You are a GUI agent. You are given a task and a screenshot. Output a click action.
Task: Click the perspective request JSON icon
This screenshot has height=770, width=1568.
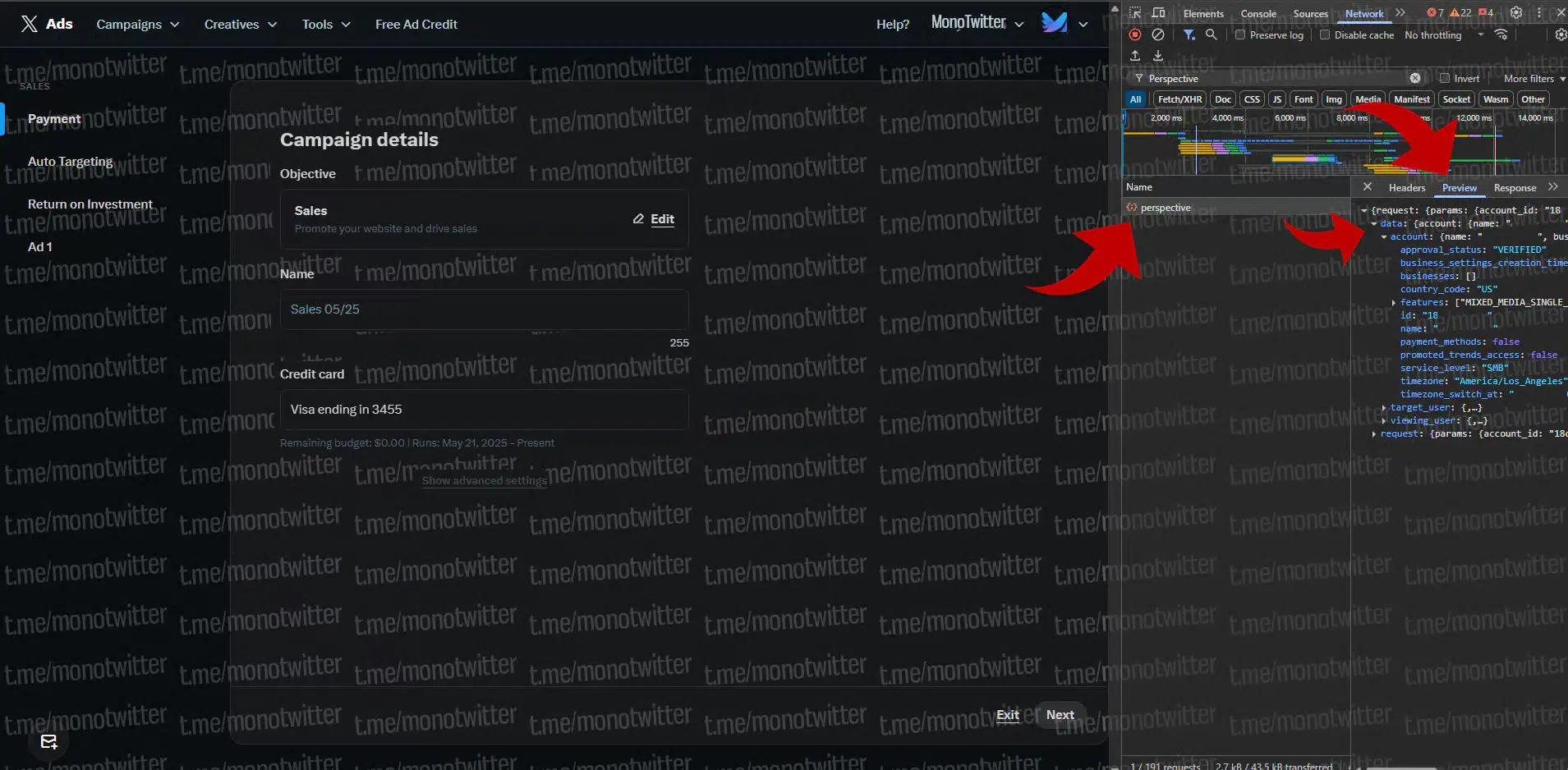(x=1132, y=208)
